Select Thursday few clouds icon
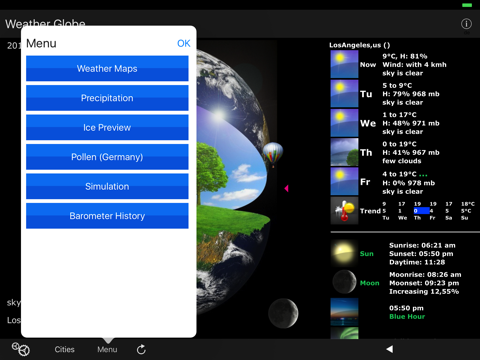Image resolution: width=480 pixels, height=360 pixels. click(x=344, y=152)
